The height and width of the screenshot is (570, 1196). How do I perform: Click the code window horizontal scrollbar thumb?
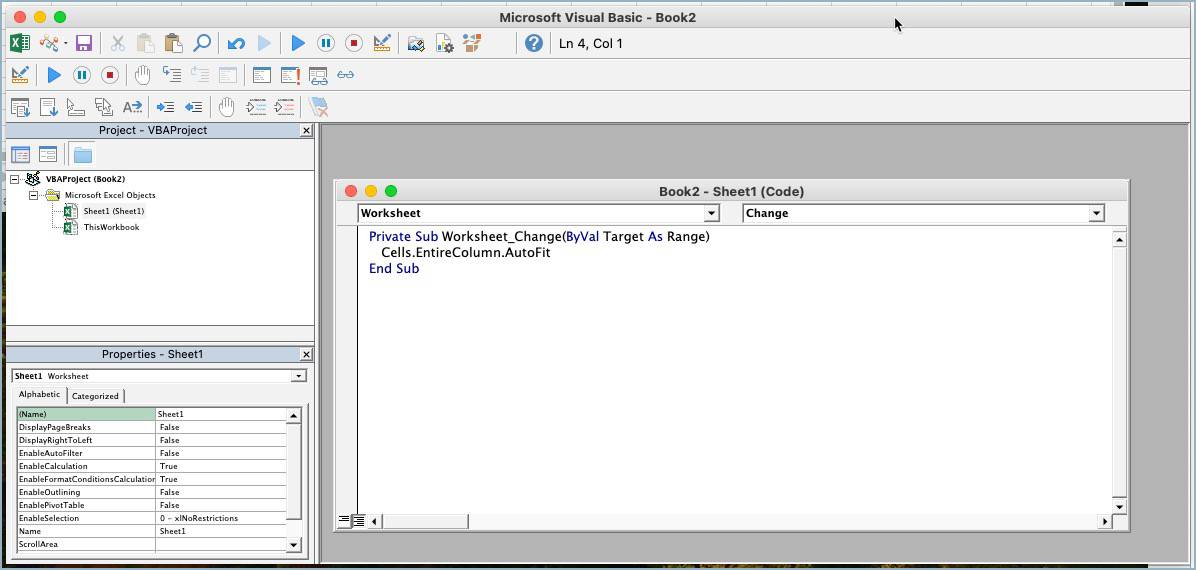click(x=425, y=521)
